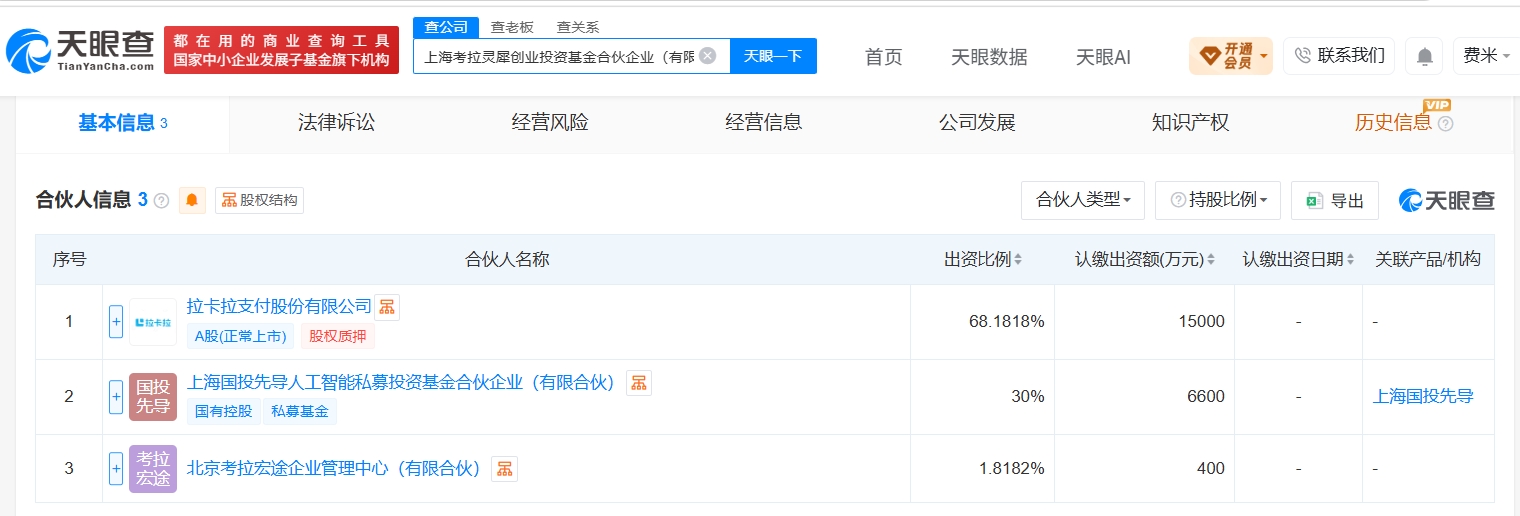Open the 上海国投先导 related organization link

tap(1423, 396)
